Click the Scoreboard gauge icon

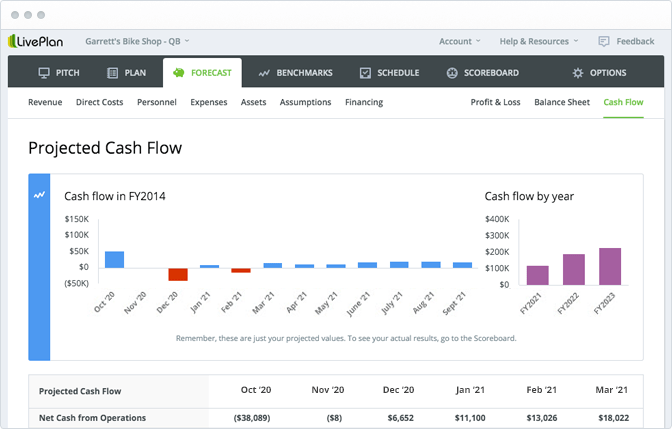click(x=452, y=73)
